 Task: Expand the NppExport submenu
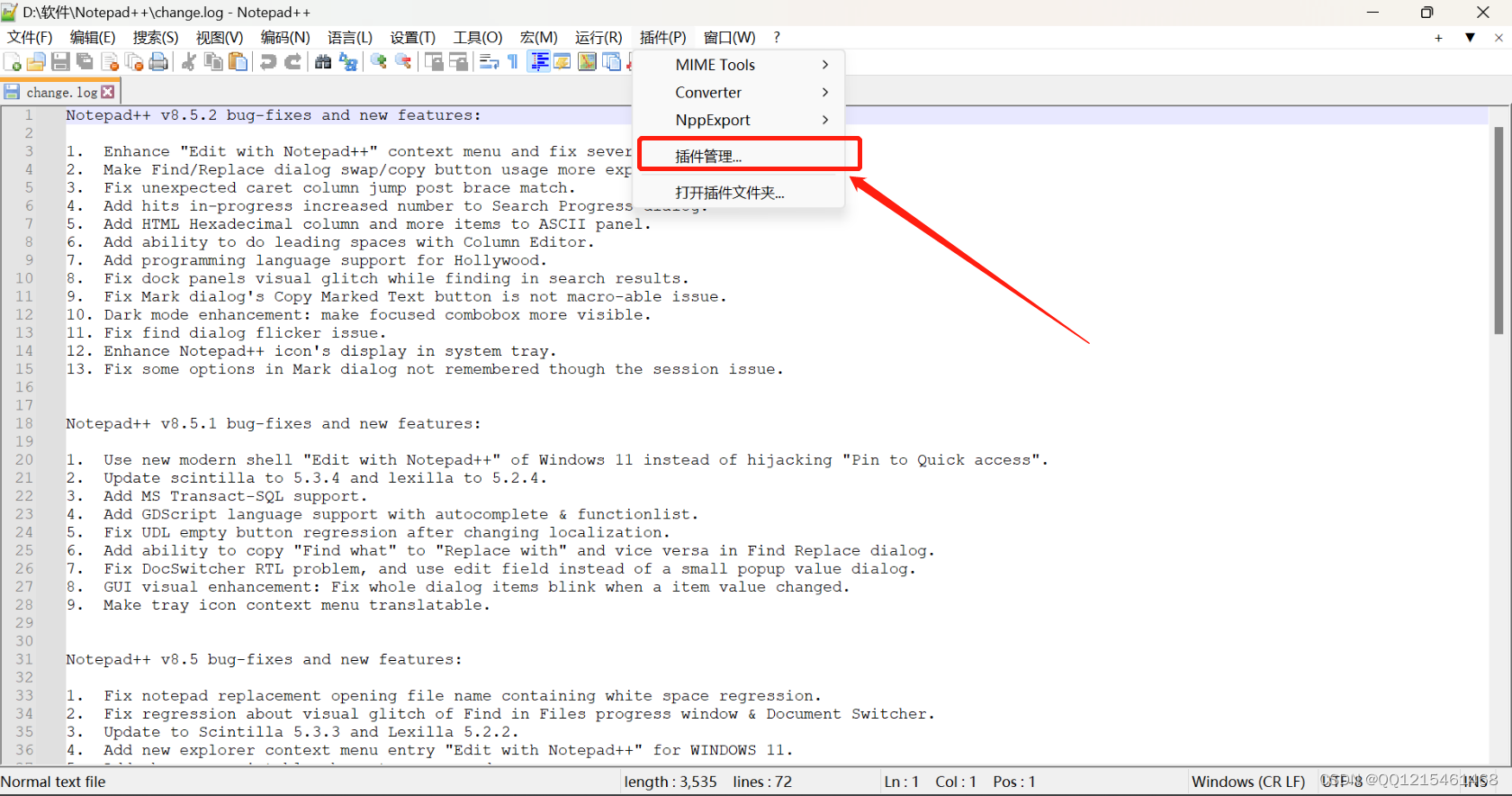[x=739, y=120]
